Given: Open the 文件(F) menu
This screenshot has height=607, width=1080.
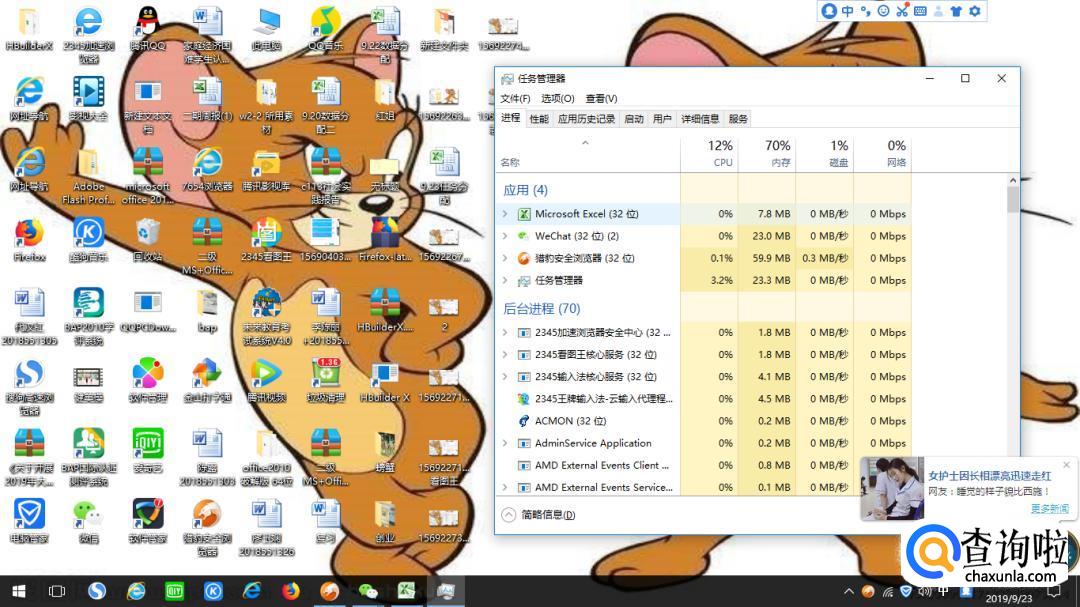Looking at the screenshot, I should (515, 99).
